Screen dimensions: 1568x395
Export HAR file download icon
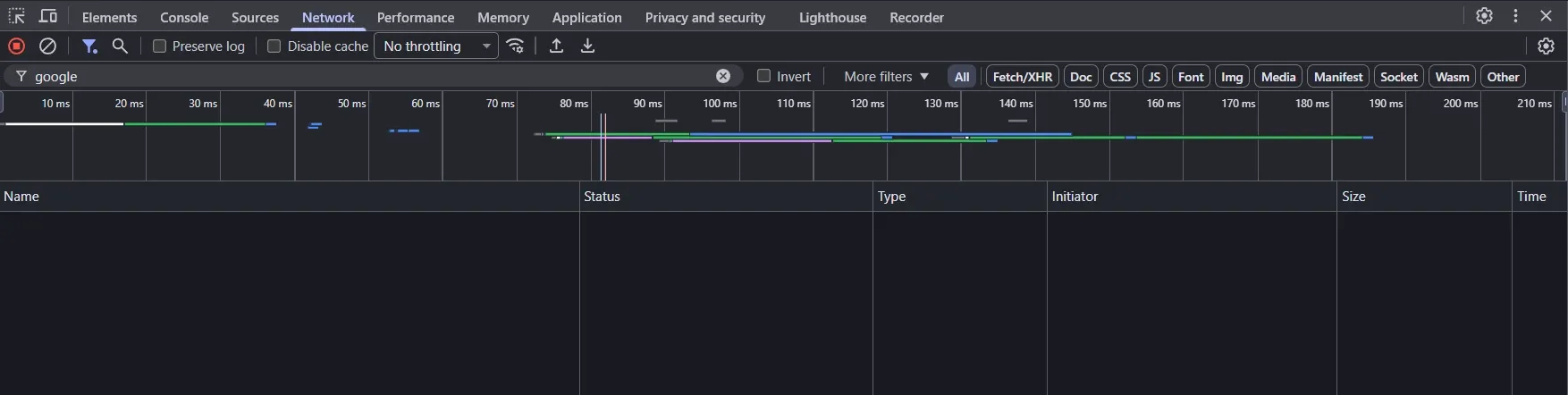587,46
